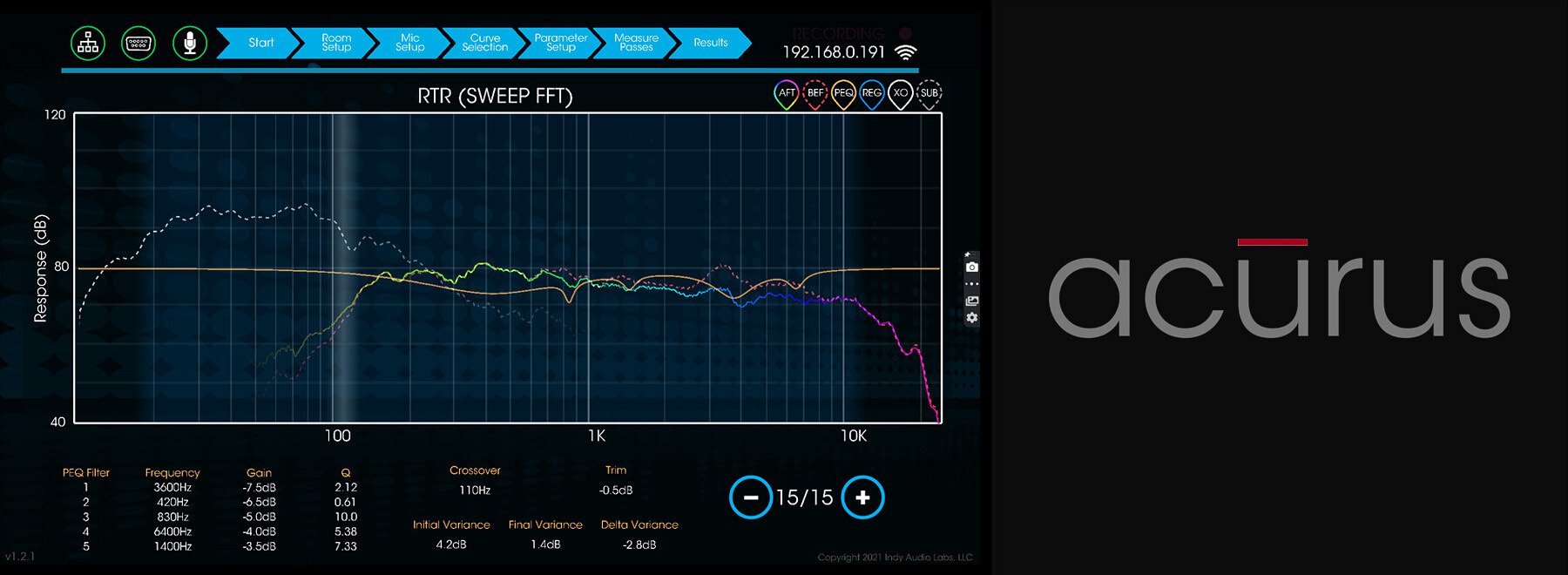
Task: Open the network connection icon
Action: [88, 43]
